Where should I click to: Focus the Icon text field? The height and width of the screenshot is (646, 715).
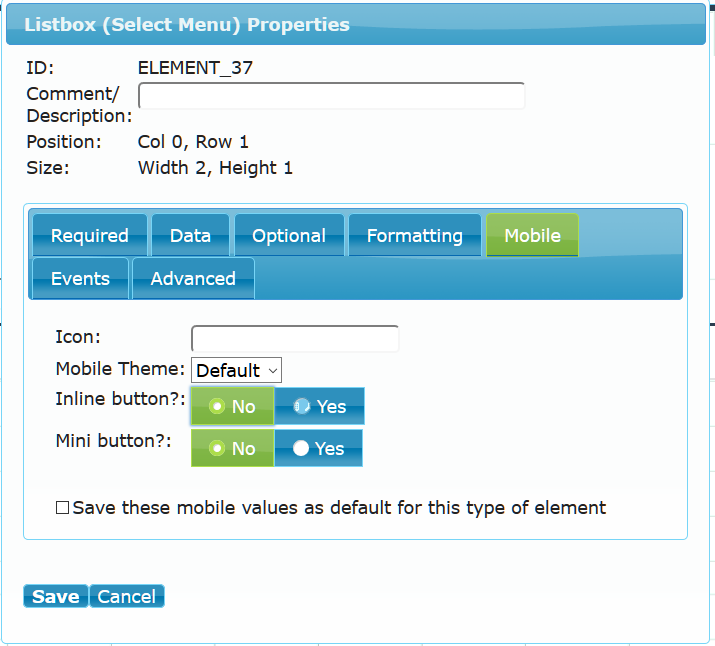[x=295, y=339]
